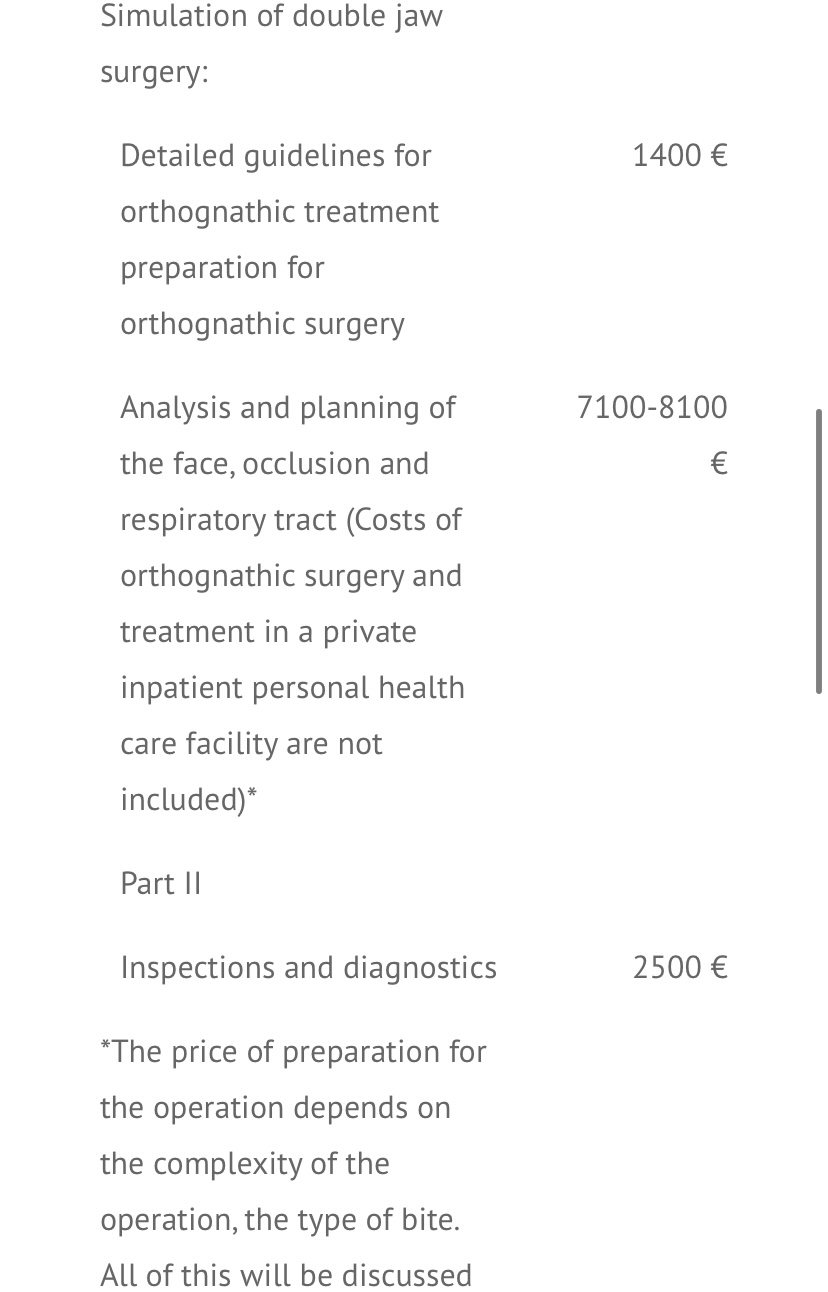Viewport: 828px width, 1292px height.
Task: Click the page scrollbar handle
Action: tap(819, 551)
